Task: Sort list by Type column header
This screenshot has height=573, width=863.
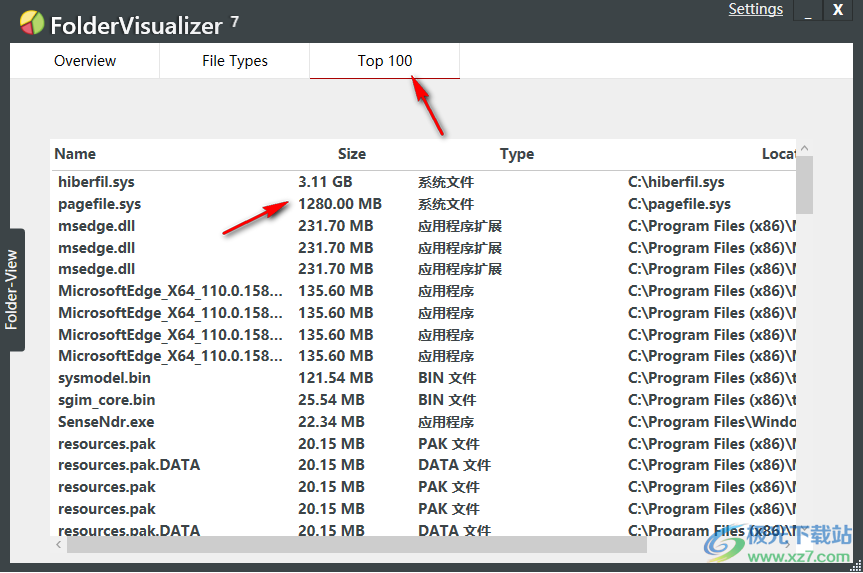Action: coord(516,154)
